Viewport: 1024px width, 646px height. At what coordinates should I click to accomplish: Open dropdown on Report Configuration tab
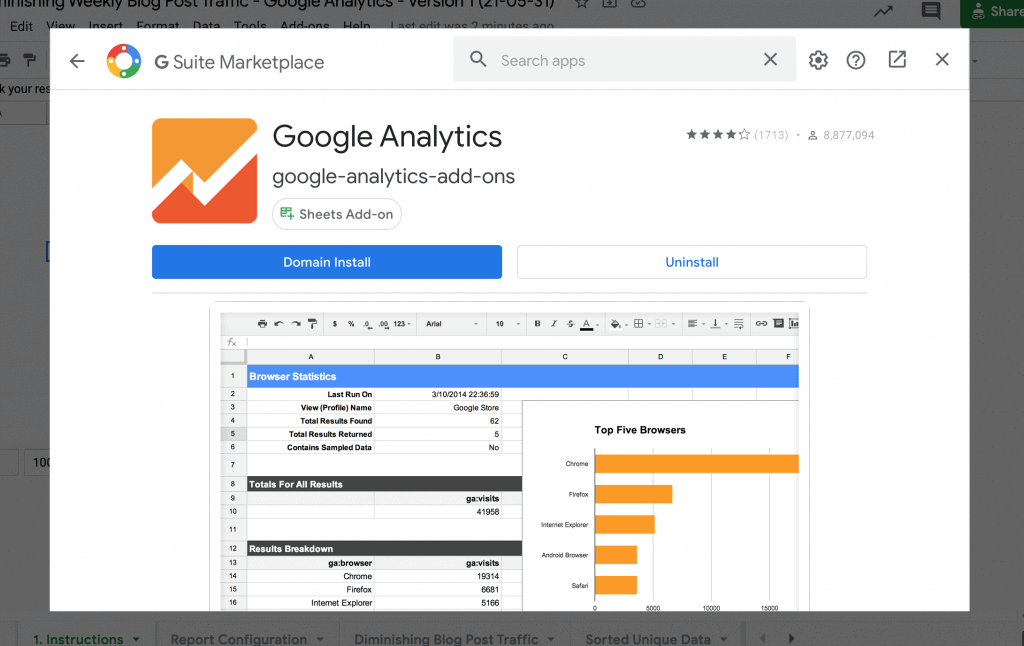point(320,639)
